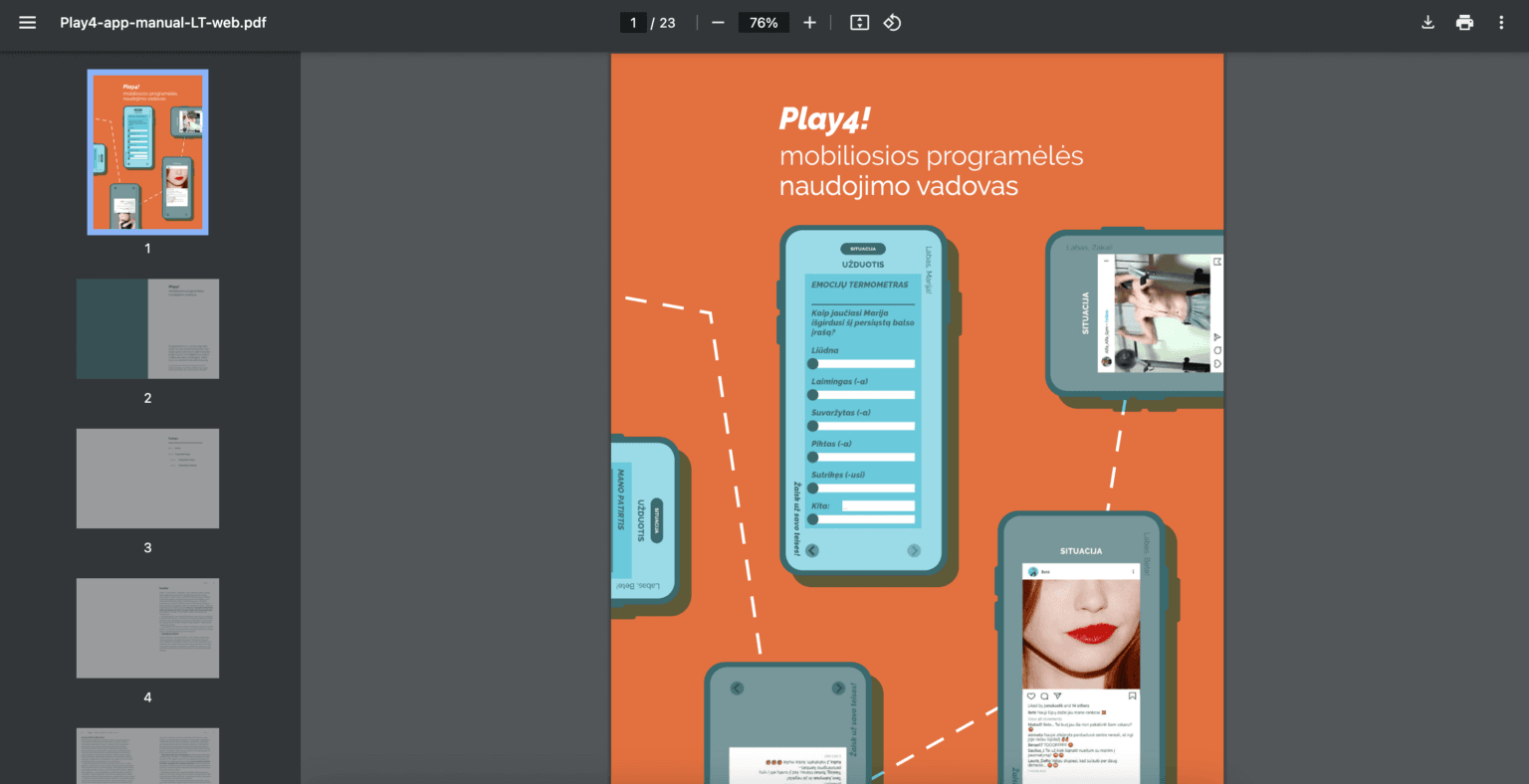Click 'mobiliosios programėlės' heading line
1529x784 pixels.
[931, 156]
